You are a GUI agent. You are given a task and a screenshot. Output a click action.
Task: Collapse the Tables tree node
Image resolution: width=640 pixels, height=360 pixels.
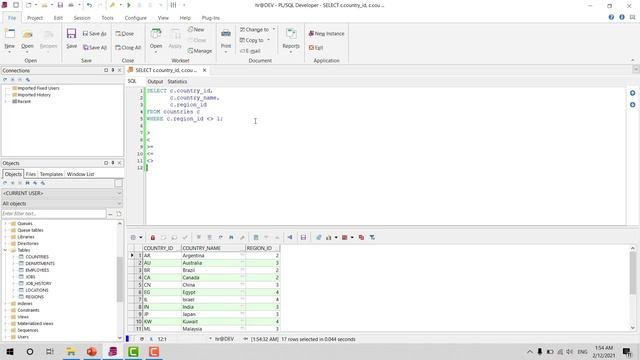(x=6, y=250)
